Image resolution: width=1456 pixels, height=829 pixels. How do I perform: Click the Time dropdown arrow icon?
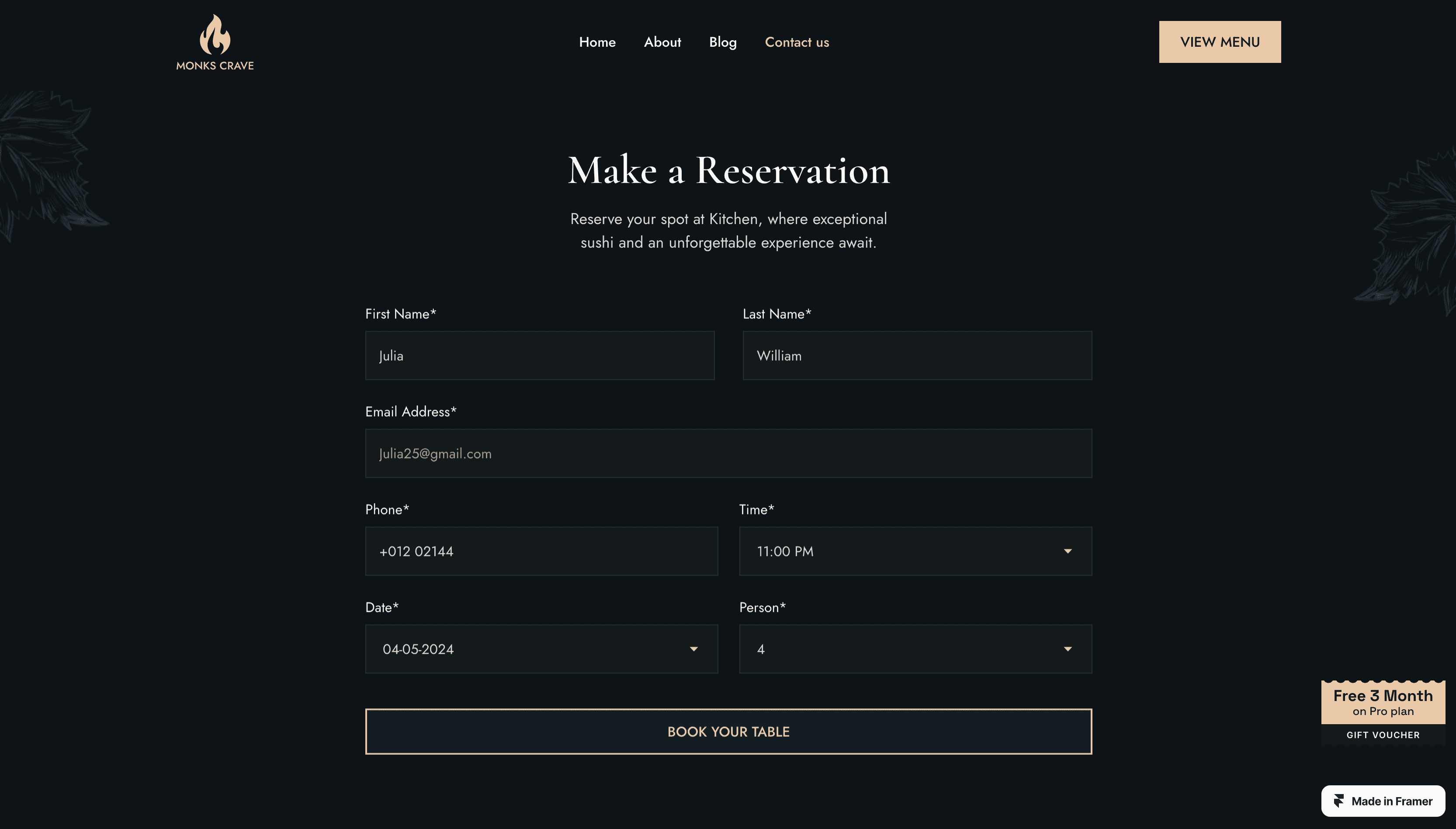click(1068, 551)
